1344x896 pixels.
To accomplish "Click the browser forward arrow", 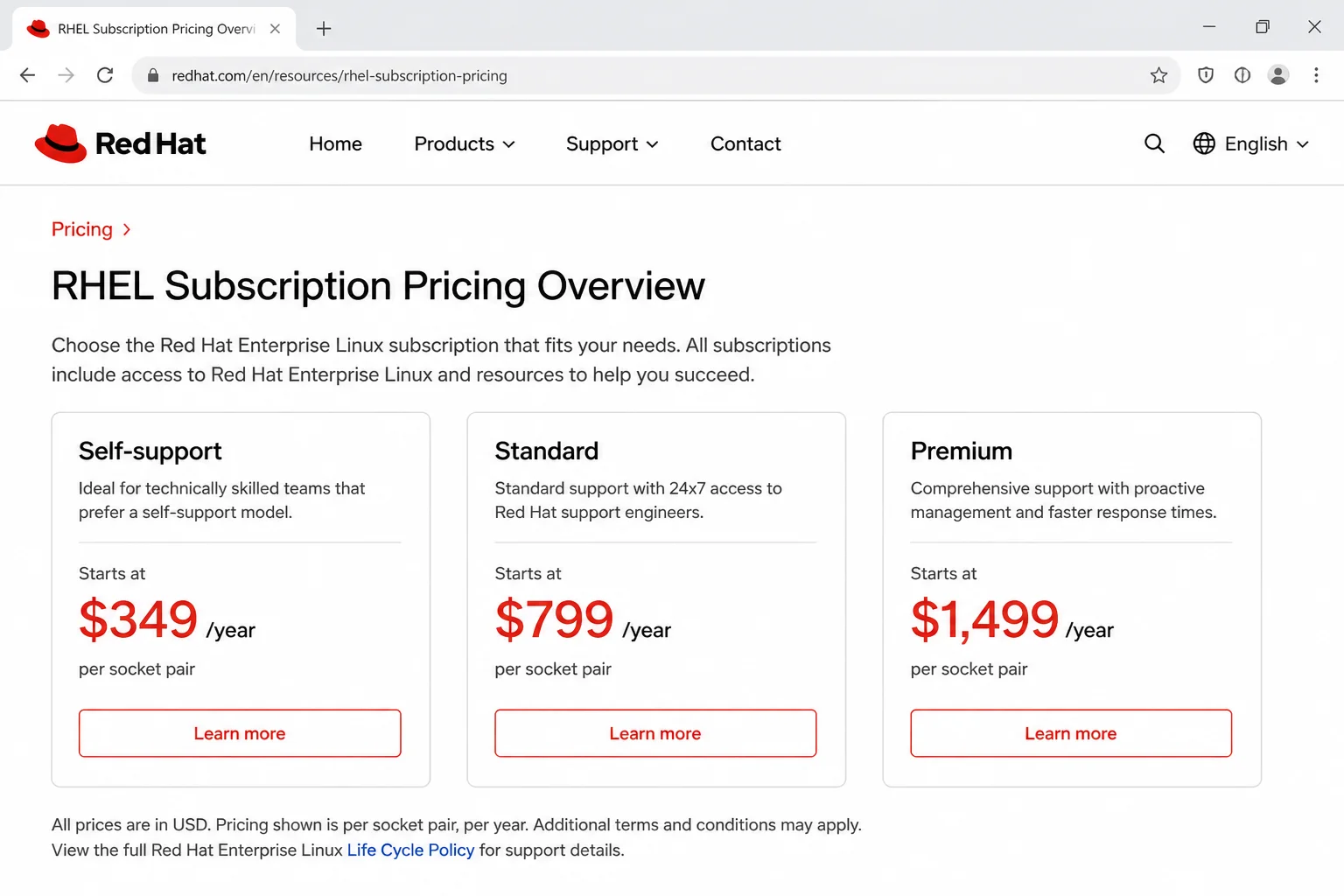I will click(x=66, y=75).
